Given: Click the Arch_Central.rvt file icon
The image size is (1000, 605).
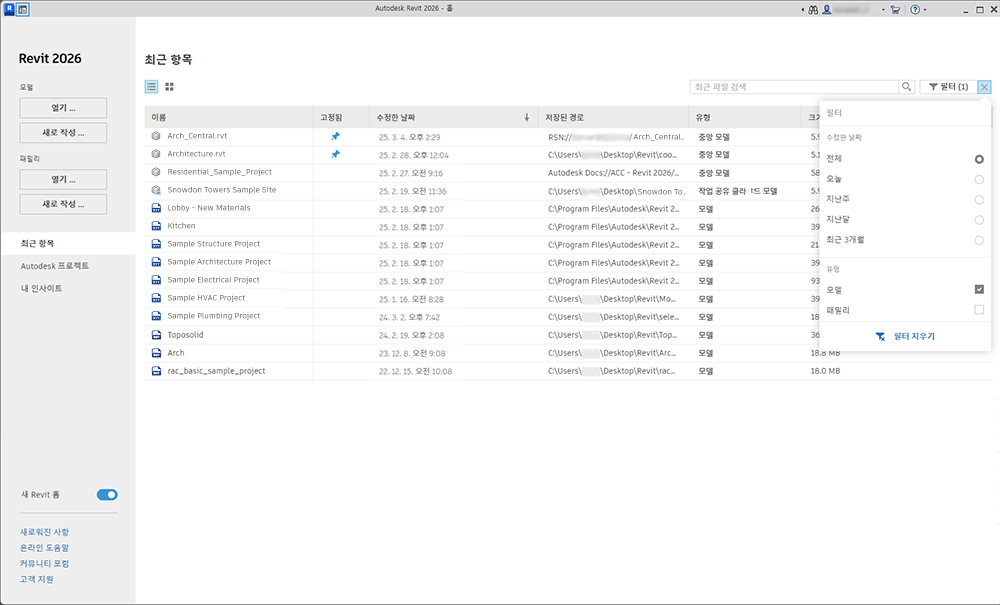Looking at the screenshot, I should pyautogui.click(x=156, y=136).
